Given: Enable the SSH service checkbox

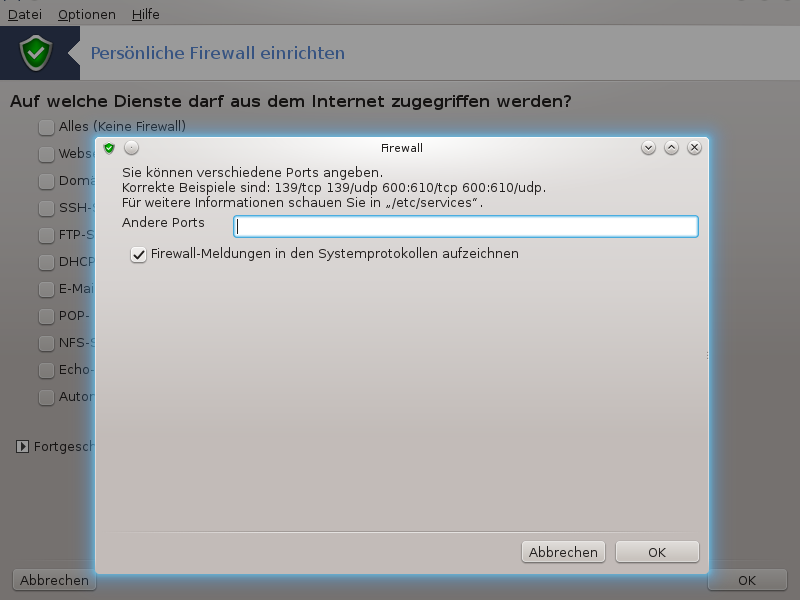Looking at the screenshot, I should tap(46, 208).
